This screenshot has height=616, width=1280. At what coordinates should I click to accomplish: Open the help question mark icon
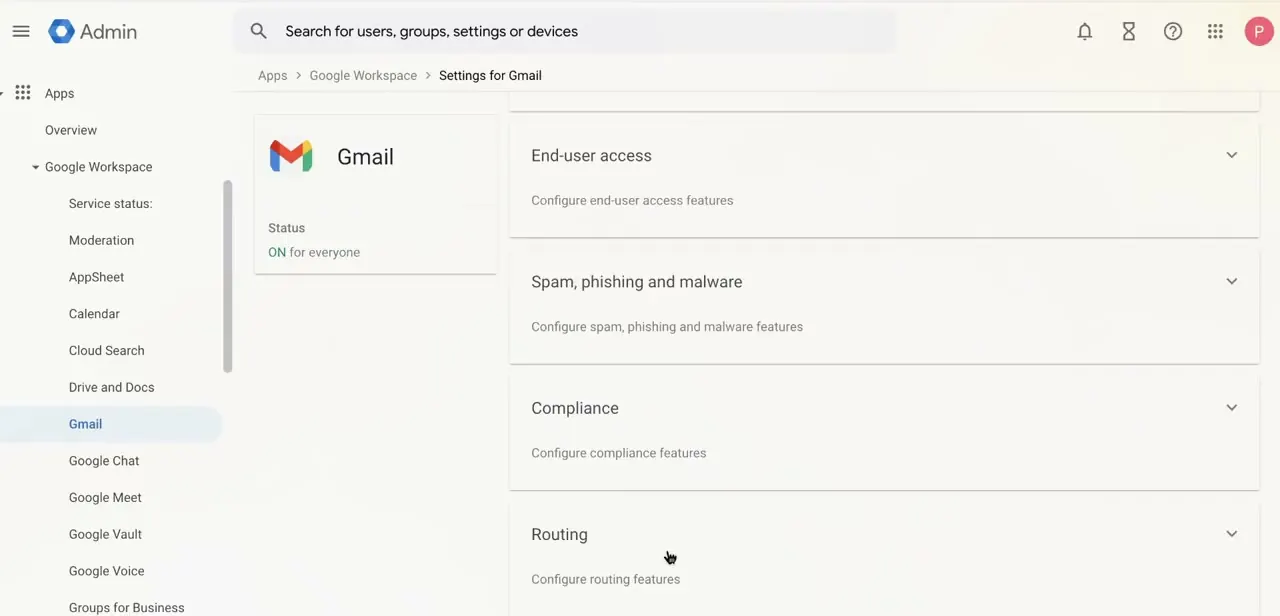click(1173, 32)
